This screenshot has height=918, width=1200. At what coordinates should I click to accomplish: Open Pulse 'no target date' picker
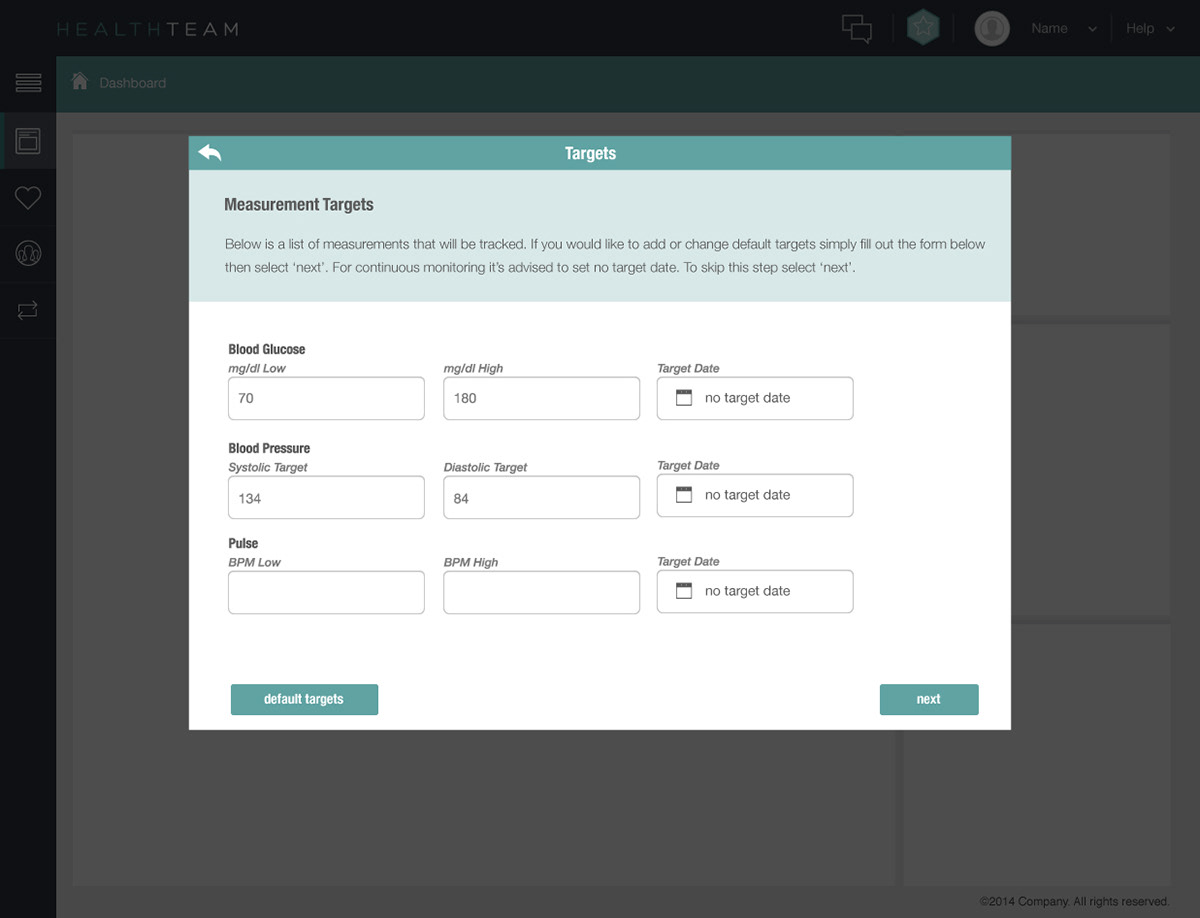[755, 591]
